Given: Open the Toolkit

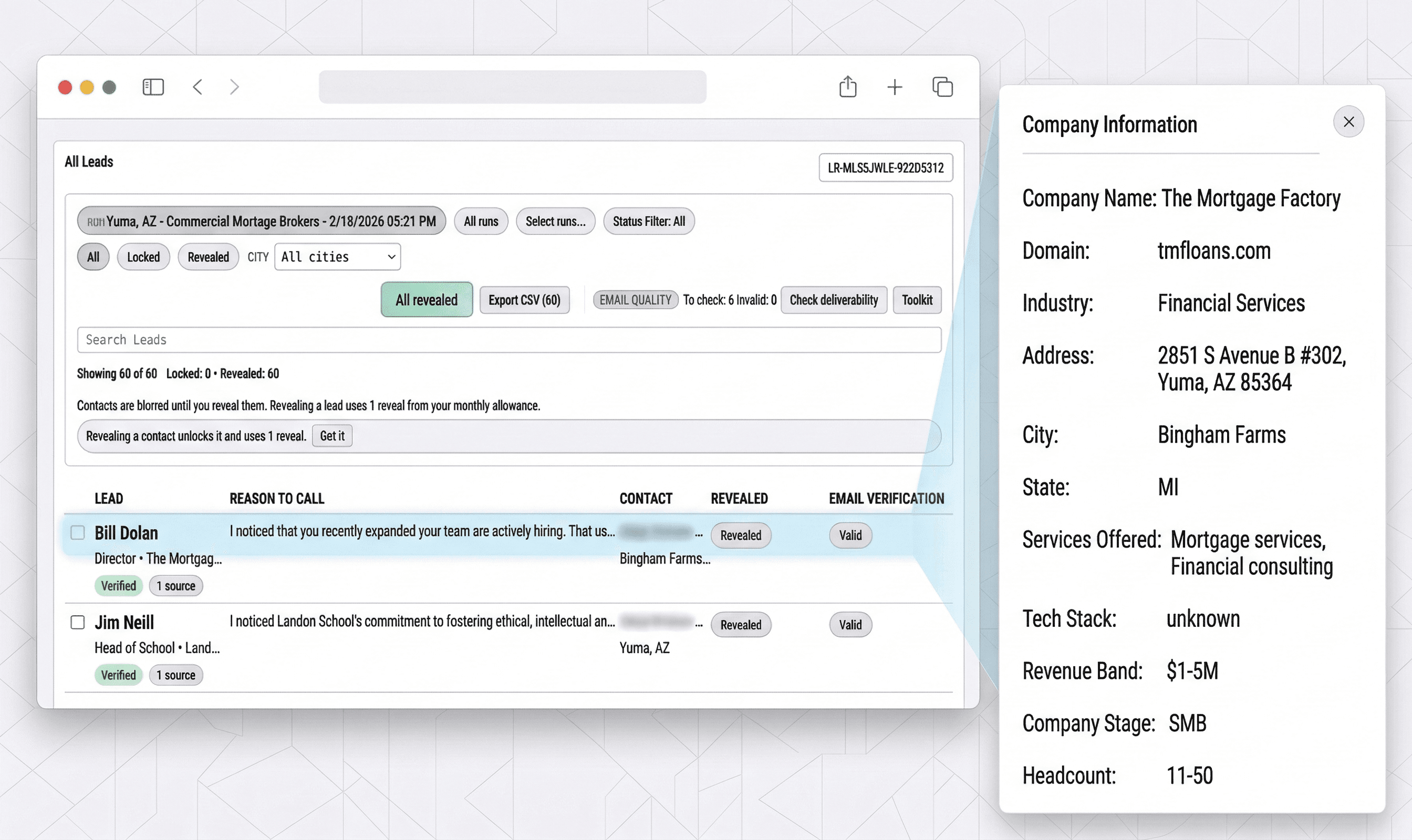Looking at the screenshot, I should pos(917,300).
